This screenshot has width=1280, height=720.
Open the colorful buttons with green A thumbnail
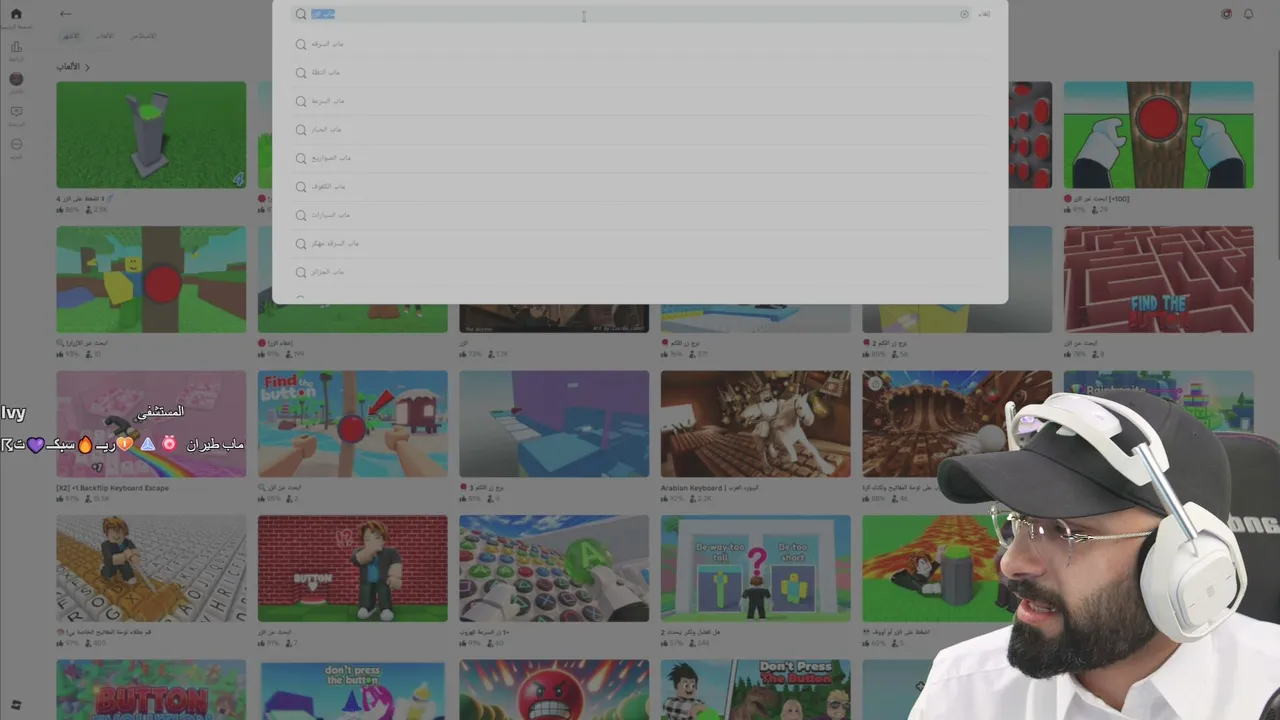click(x=554, y=568)
